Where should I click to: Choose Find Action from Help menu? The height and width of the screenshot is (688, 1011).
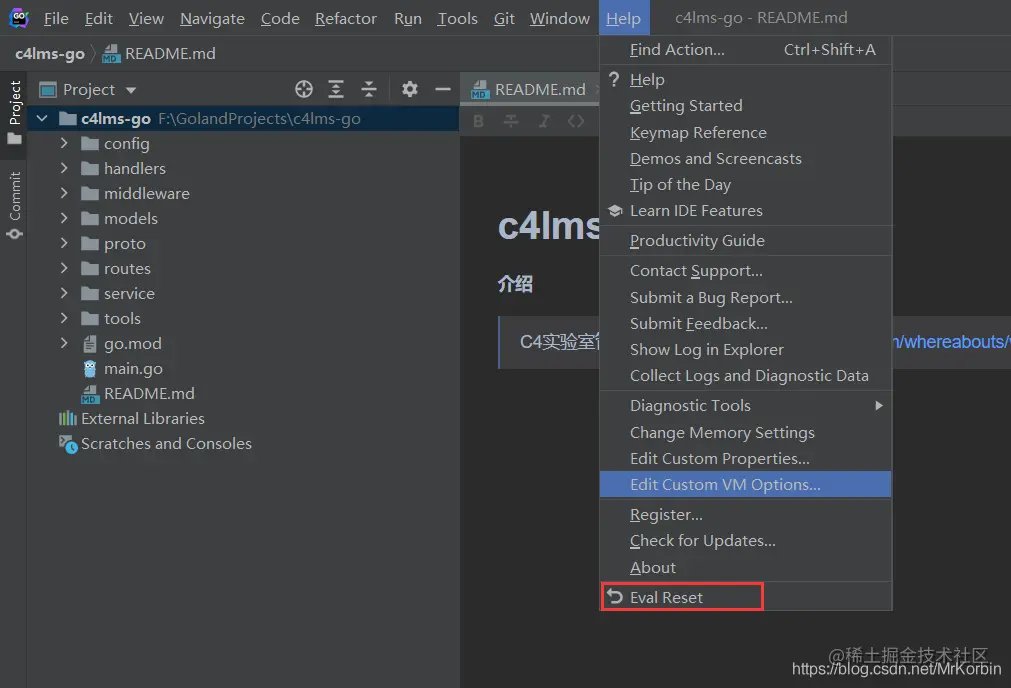(745, 50)
